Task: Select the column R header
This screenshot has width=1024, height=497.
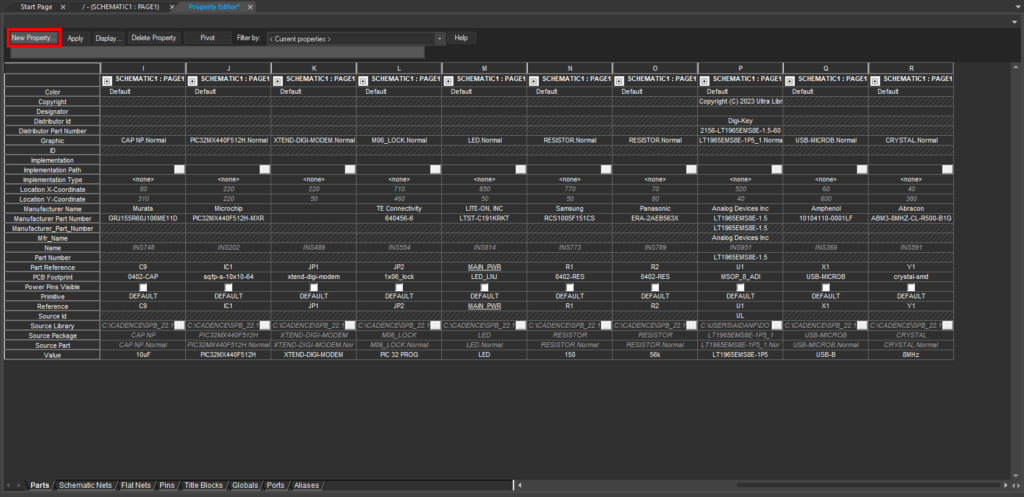Action: (911, 68)
